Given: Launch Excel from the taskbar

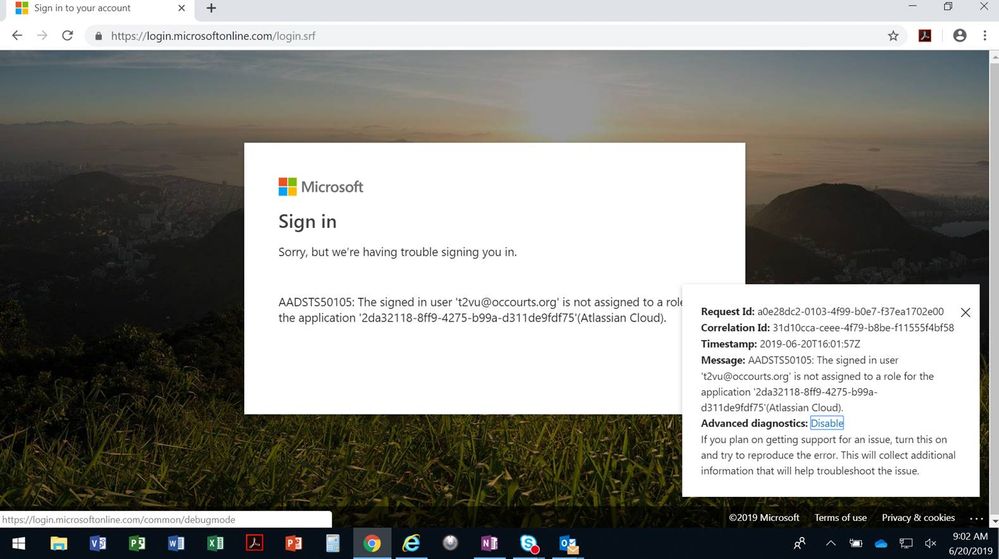Looking at the screenshot, I should click(x=215, y=543).
